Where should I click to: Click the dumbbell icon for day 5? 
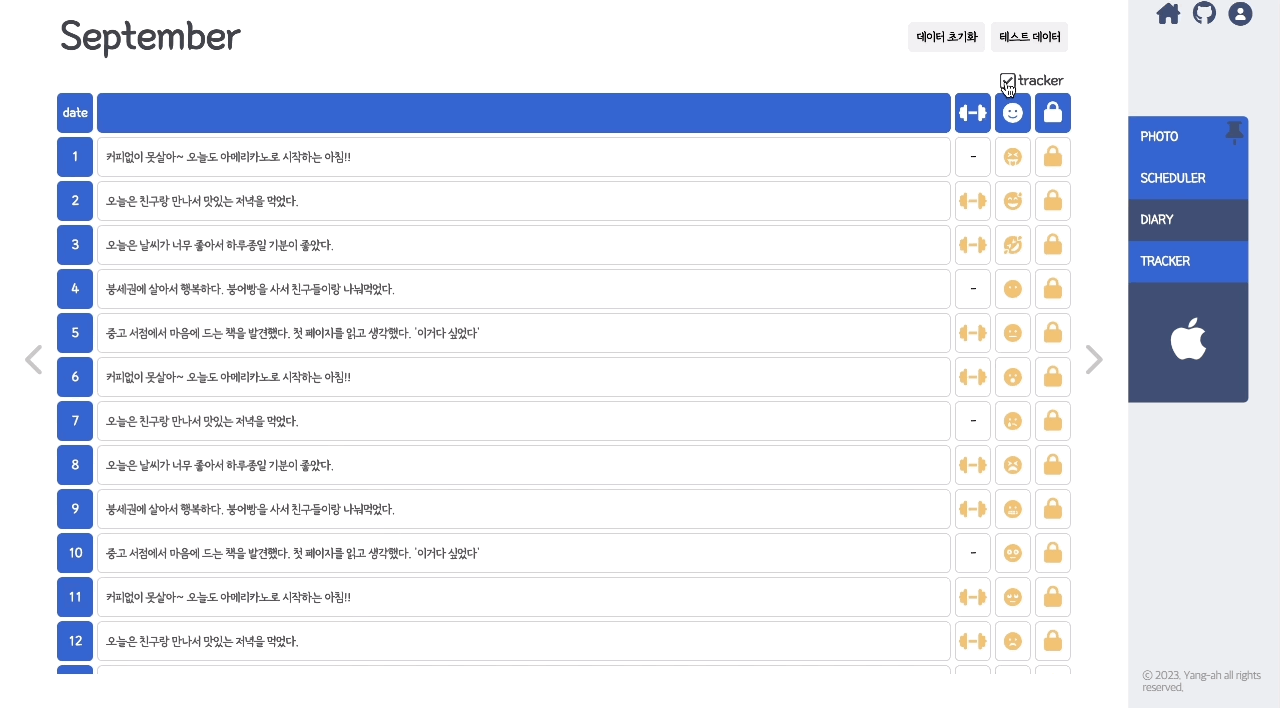(x=973, y=333)
